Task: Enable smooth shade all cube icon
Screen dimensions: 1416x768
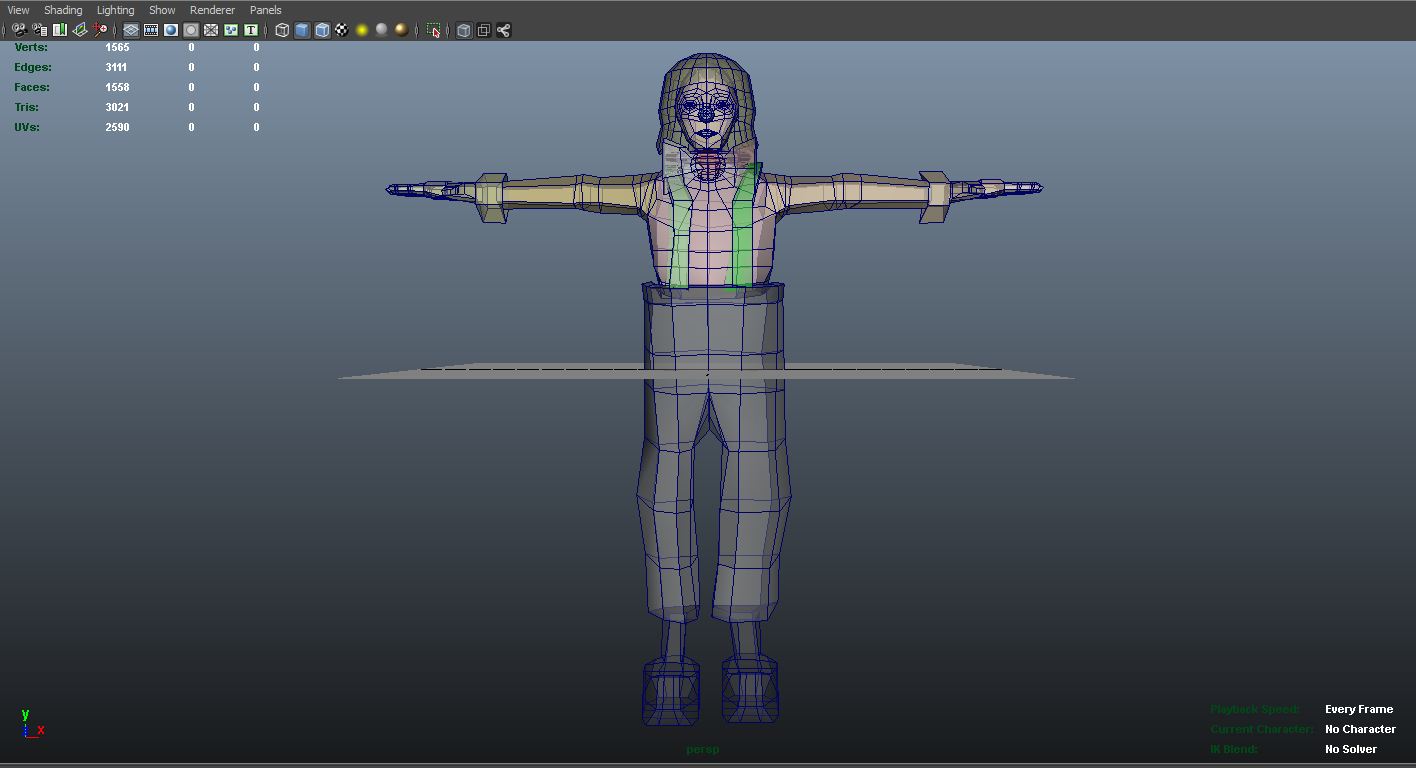Action: point(302,30)
